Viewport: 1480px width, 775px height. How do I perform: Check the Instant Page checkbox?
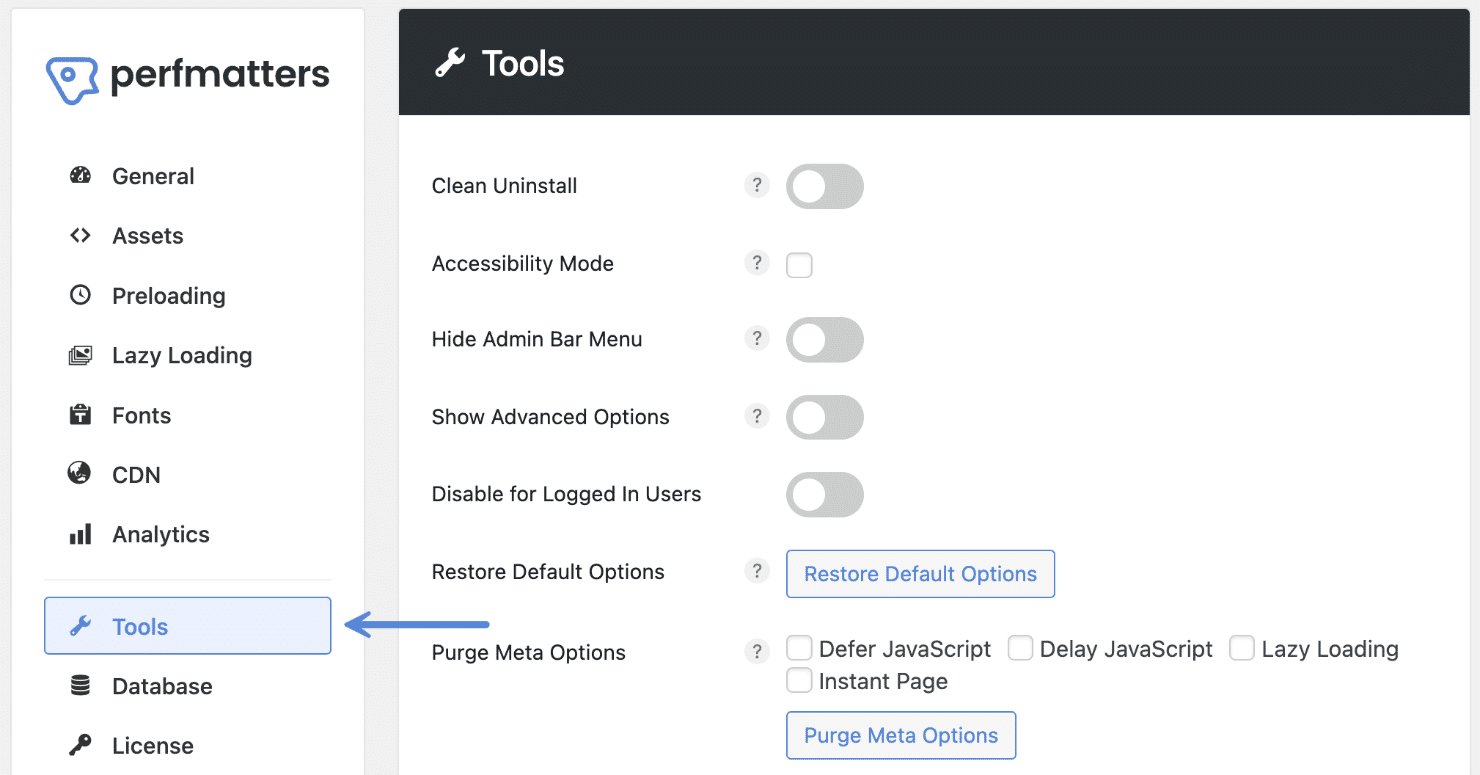799,680
